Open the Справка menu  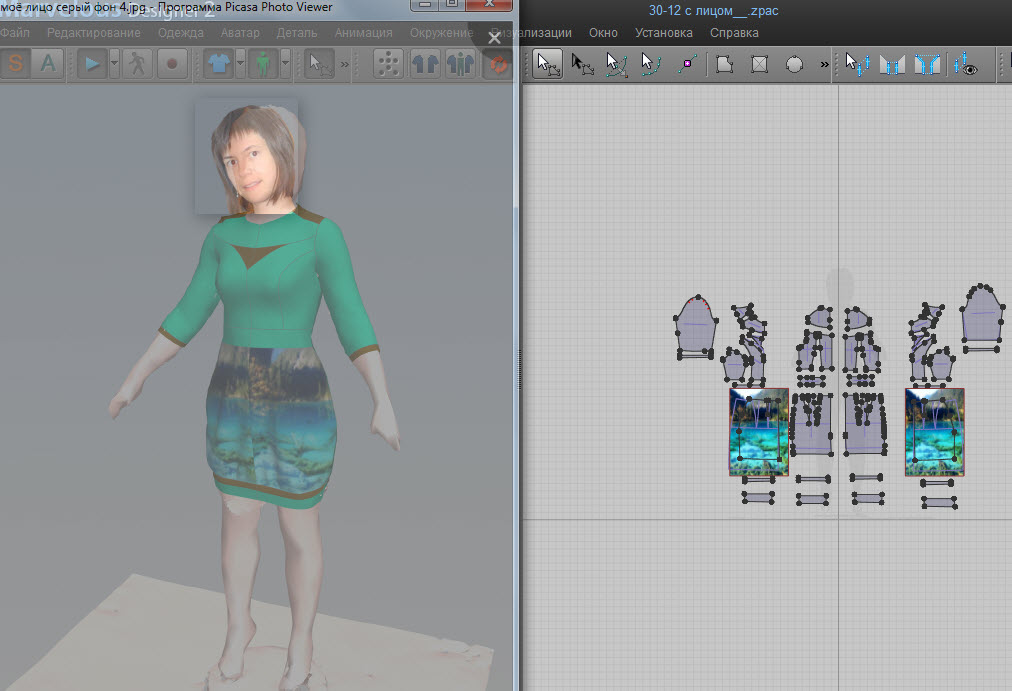(x=734, y=32)
